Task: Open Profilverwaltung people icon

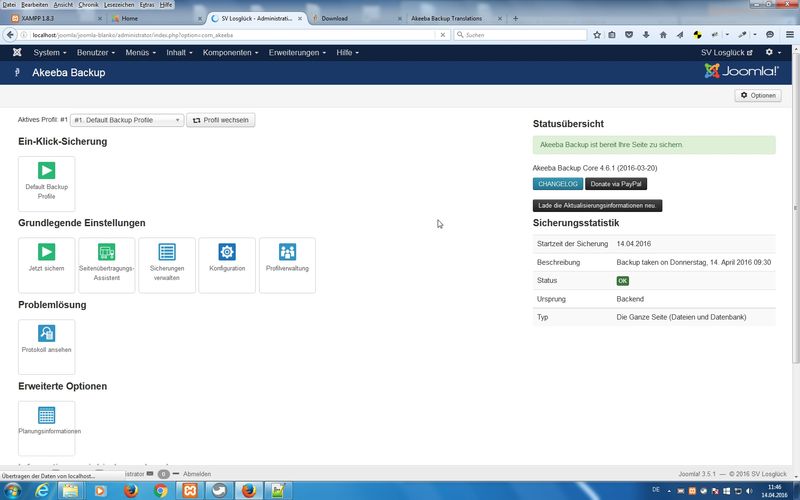Action: (287, 252)
